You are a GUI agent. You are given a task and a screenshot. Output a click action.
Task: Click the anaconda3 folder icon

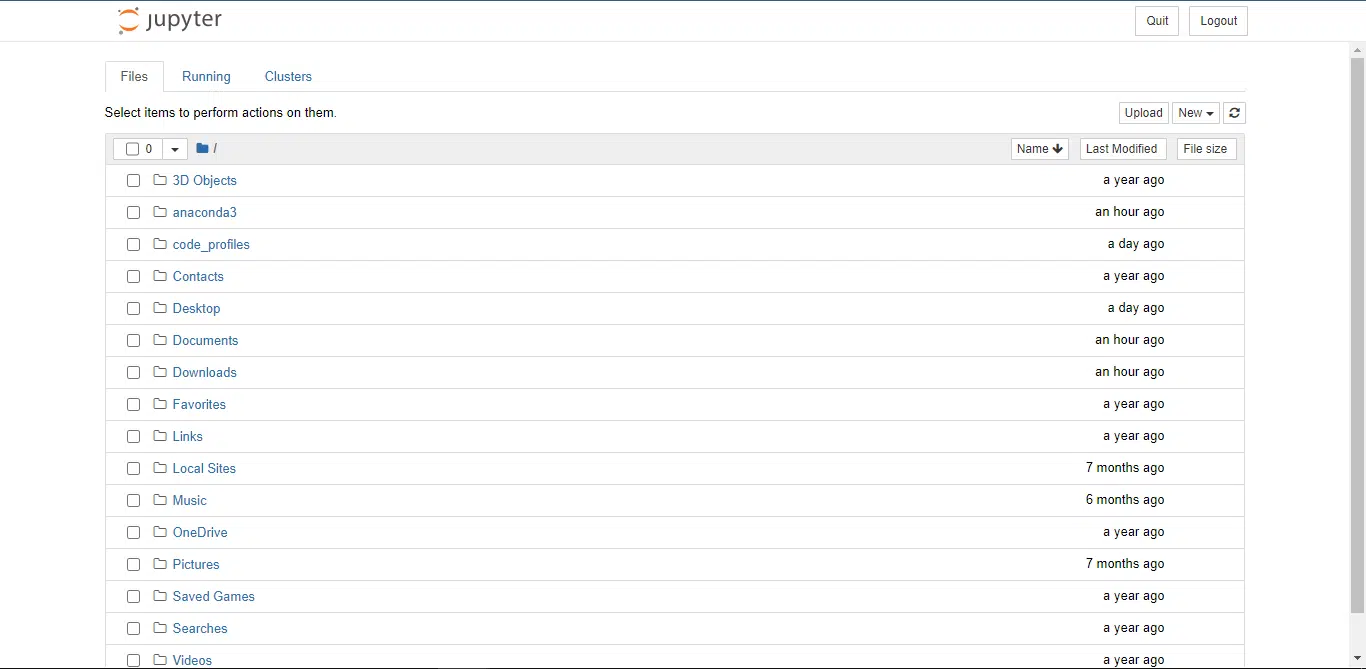[160, 212]
